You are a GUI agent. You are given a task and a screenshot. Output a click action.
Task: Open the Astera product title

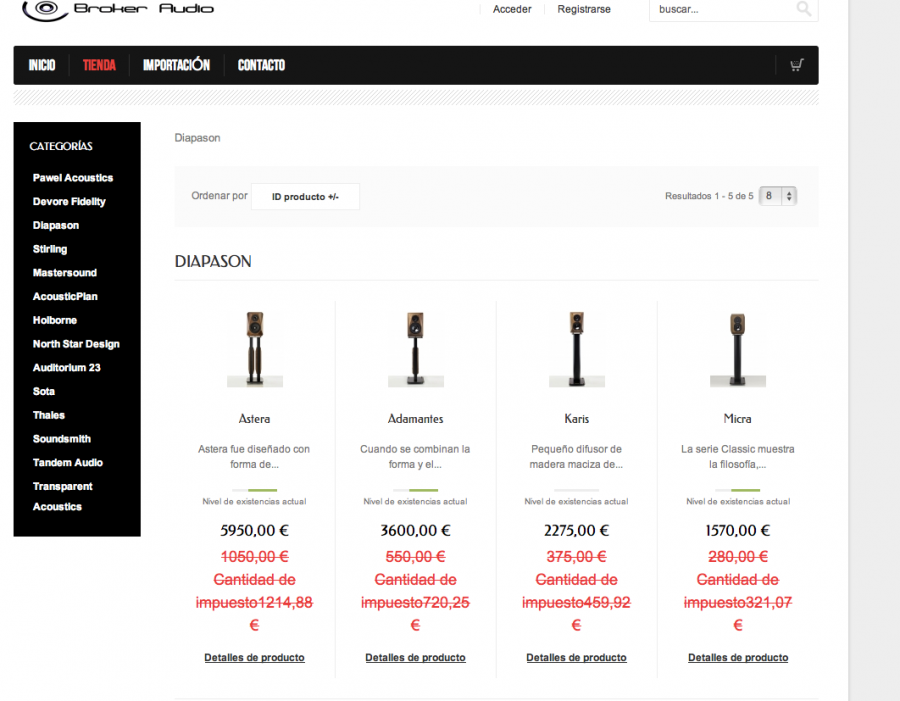[x=254, y=419]
